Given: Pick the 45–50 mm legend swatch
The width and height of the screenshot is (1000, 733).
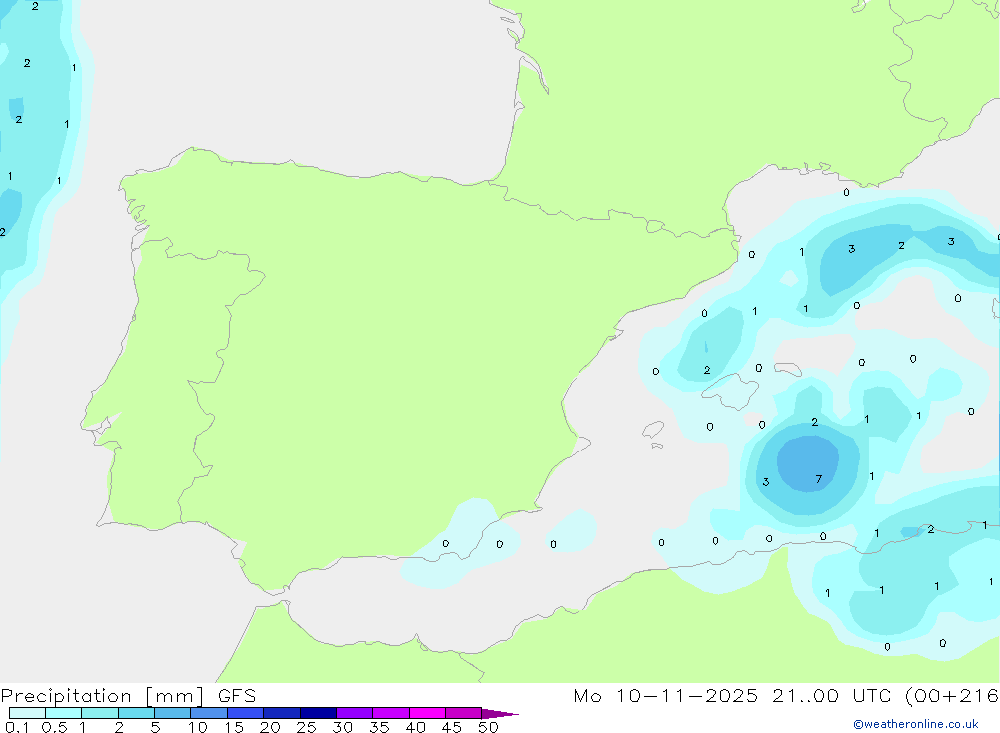Looking at the screenshot, I should 464,713.
